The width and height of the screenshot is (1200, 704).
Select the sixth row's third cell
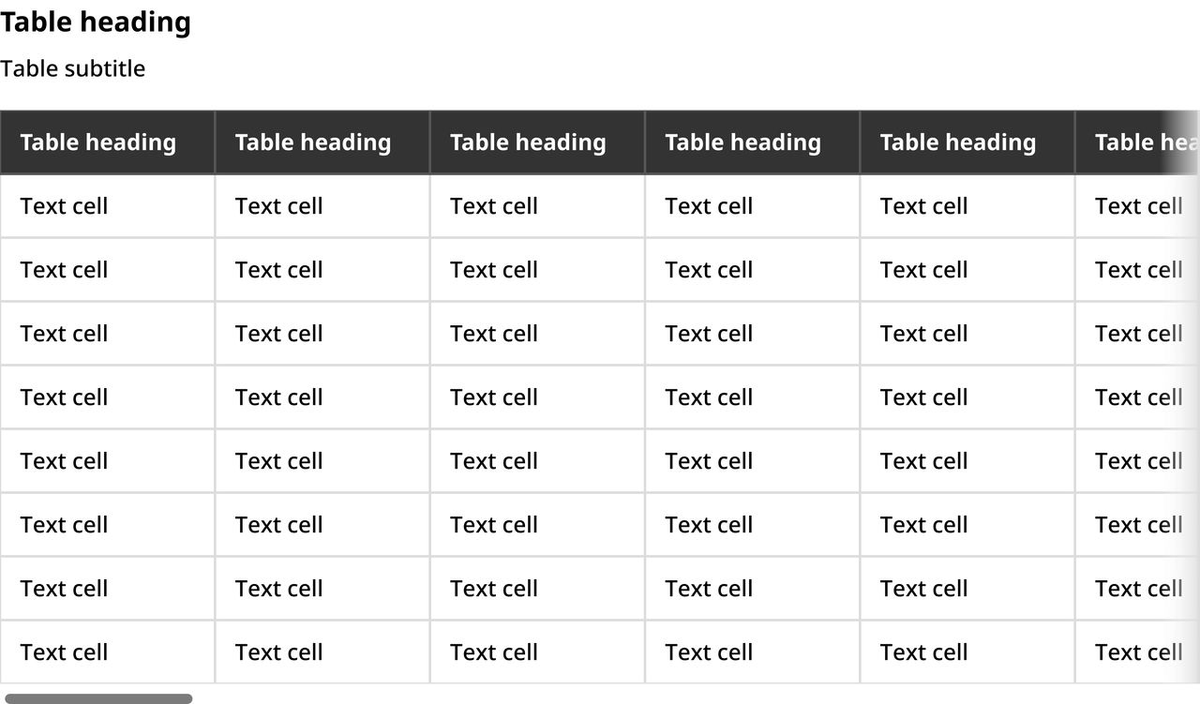pyautogui.click(x=493, y=525)
